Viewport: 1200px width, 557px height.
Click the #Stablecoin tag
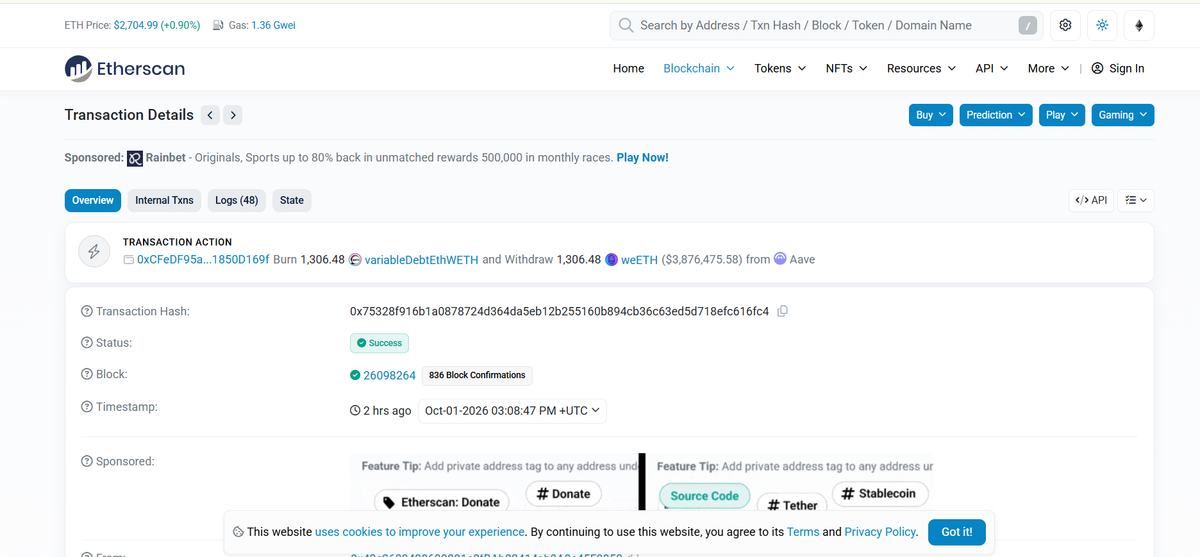[x=880, y=493]
